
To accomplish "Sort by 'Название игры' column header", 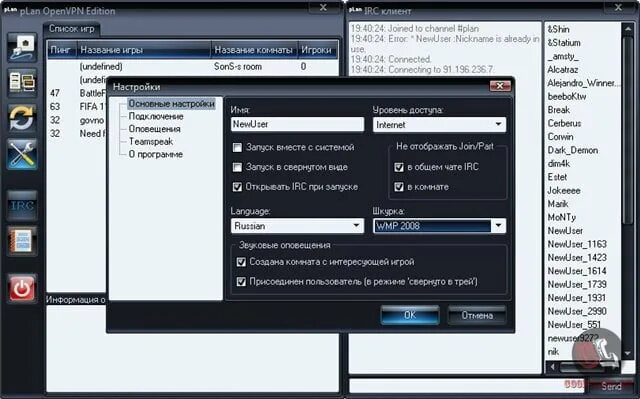I will click(x=144, y=50).
